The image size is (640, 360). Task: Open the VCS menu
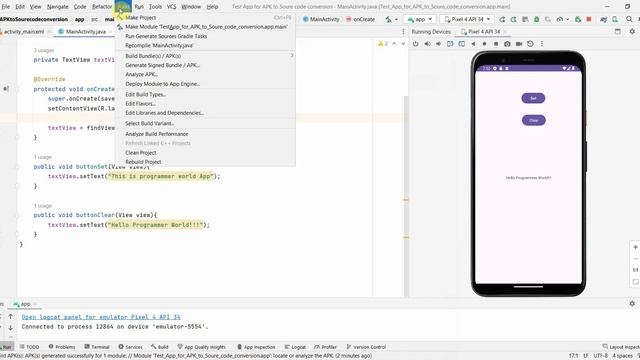pos(171,7)
